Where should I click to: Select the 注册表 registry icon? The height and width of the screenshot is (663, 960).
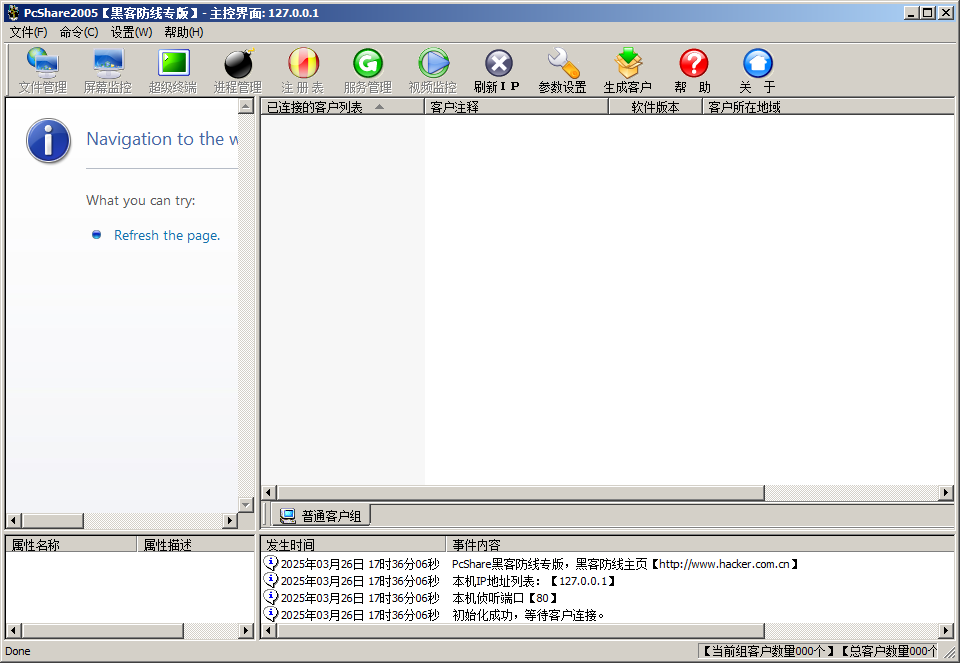(x=302, y=71)
